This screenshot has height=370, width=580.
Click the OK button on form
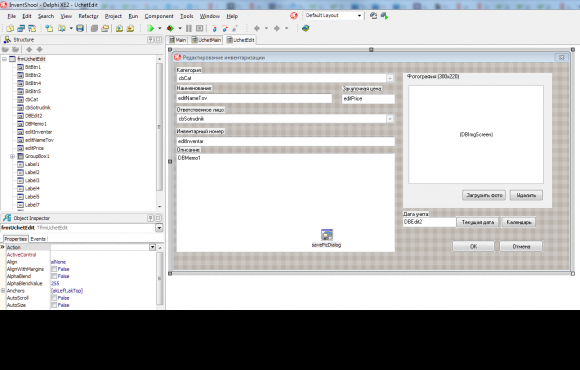[x=473, y=246]
